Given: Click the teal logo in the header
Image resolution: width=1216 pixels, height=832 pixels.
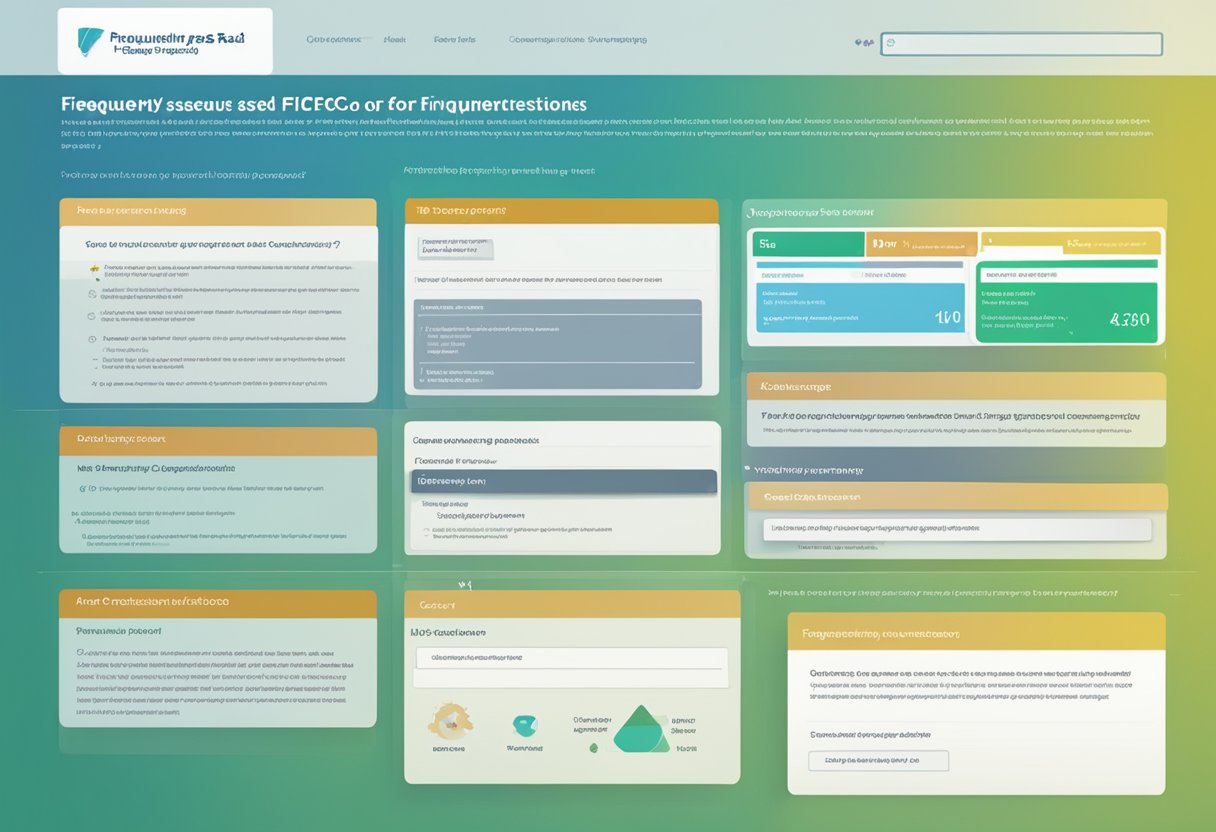Looking at the screenshot, I should coord(90,42).
